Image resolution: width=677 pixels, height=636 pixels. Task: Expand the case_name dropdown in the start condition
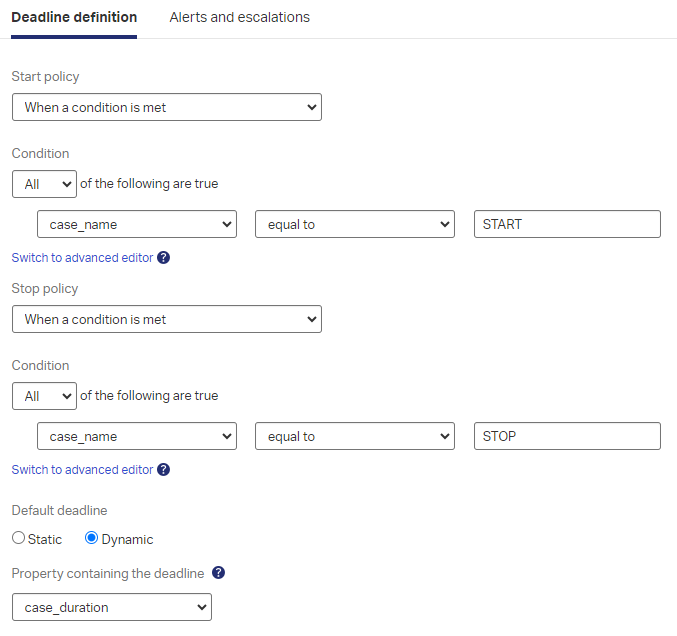pyautogui.click(x=137, y=224)
